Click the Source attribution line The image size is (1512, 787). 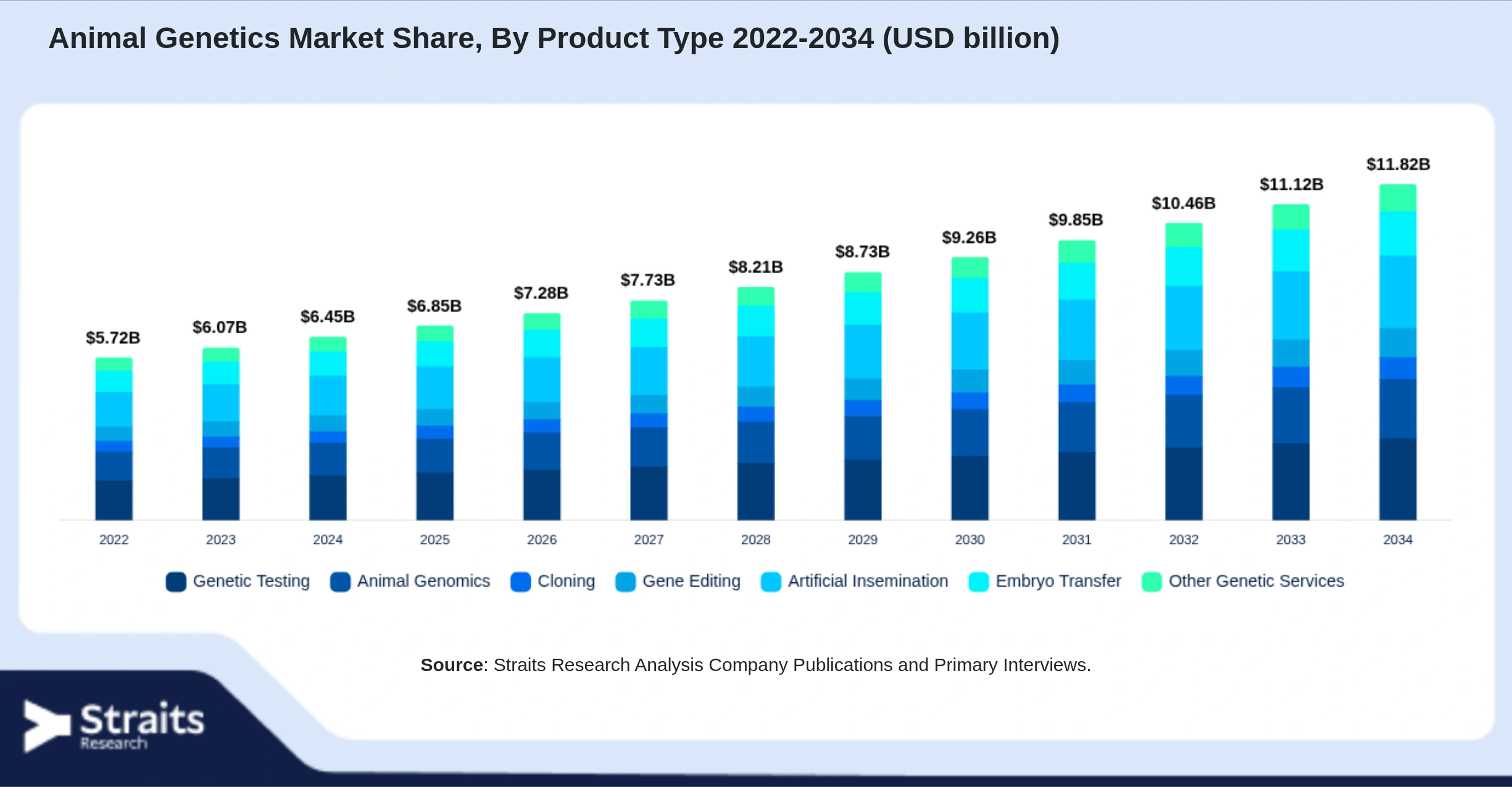(755, 665)
